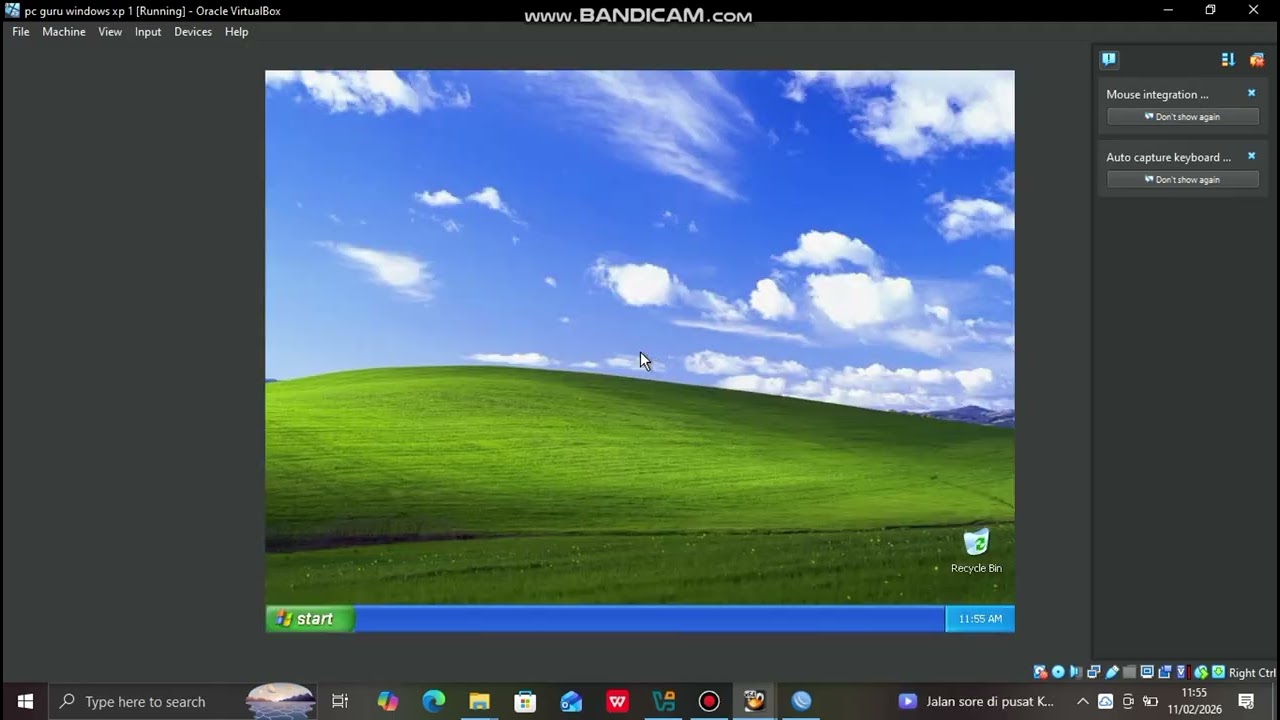
Task: Show hidden system tray icons
Action: [x=1082, y=701]
